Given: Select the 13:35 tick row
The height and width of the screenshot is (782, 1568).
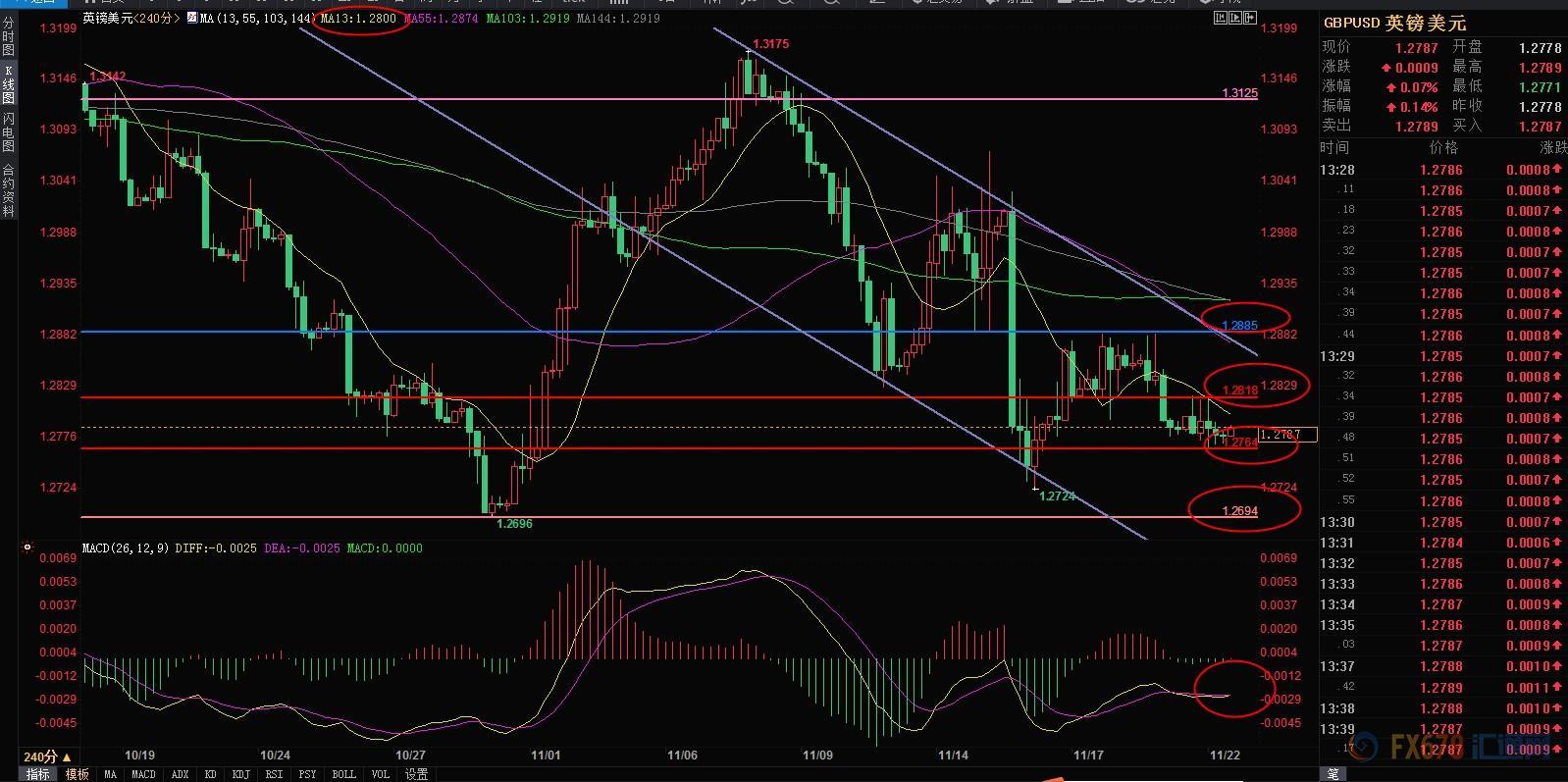Looking at the screenshot, I should [x=1443, y=625].
